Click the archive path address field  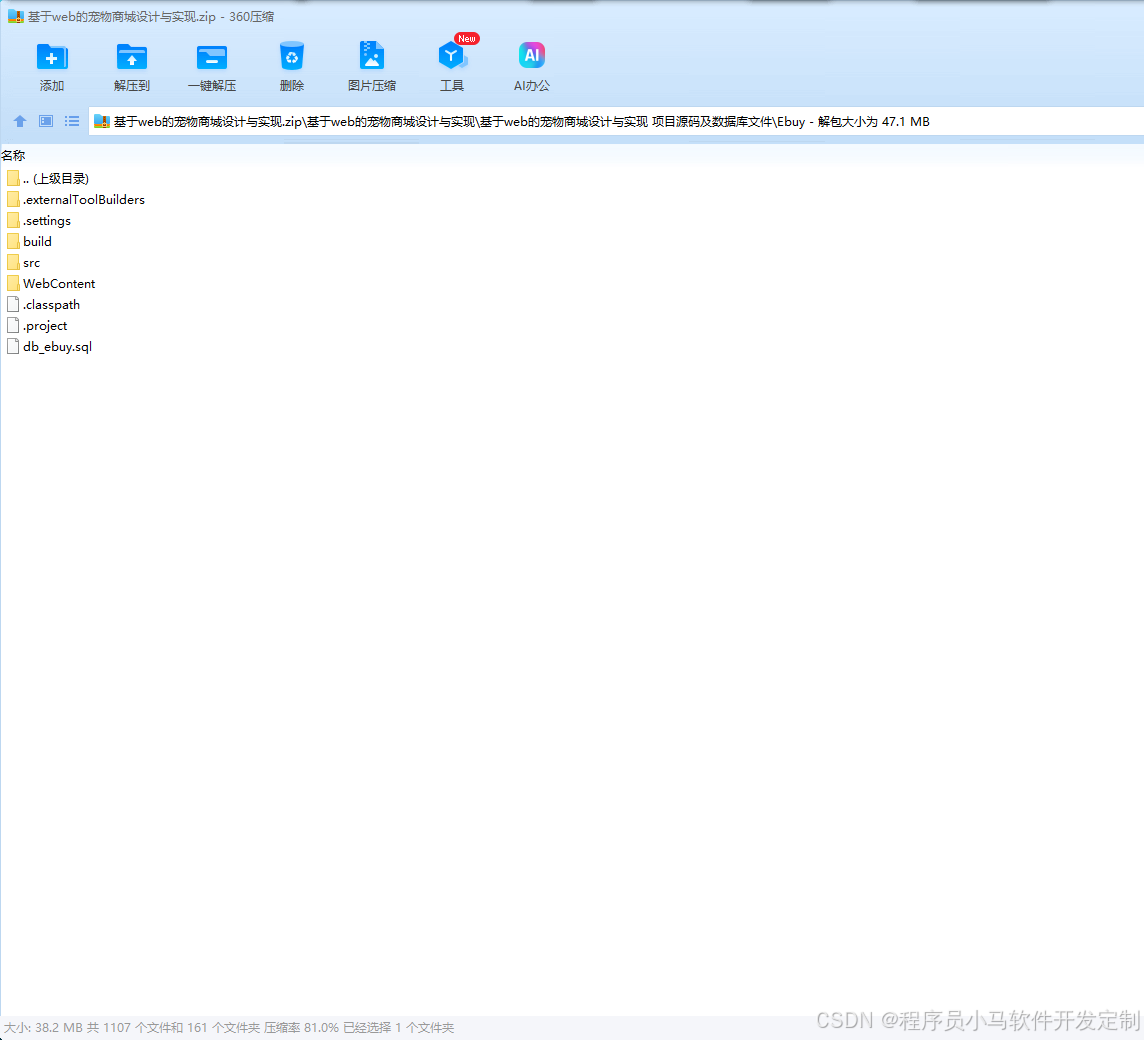click(x=616, y=121)
